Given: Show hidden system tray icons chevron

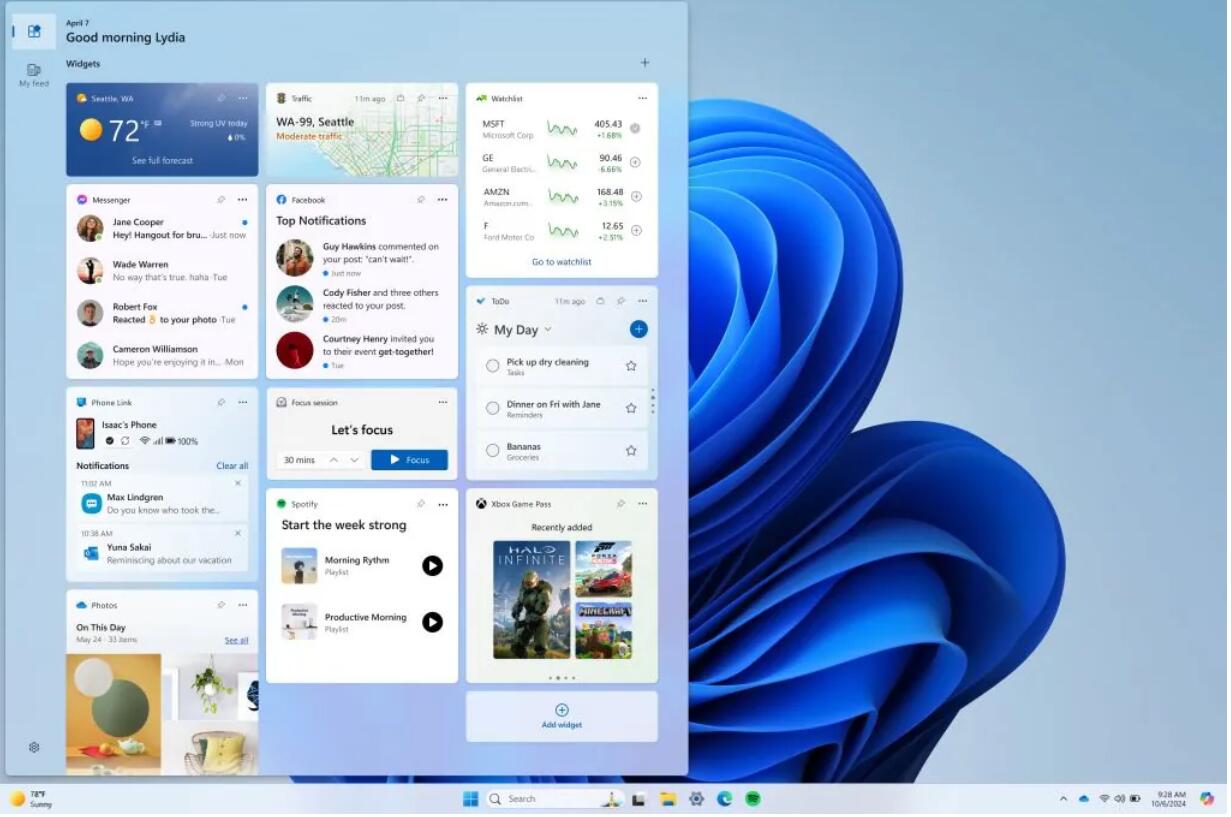Looking at the screenshot, I should coord(1065,801).
